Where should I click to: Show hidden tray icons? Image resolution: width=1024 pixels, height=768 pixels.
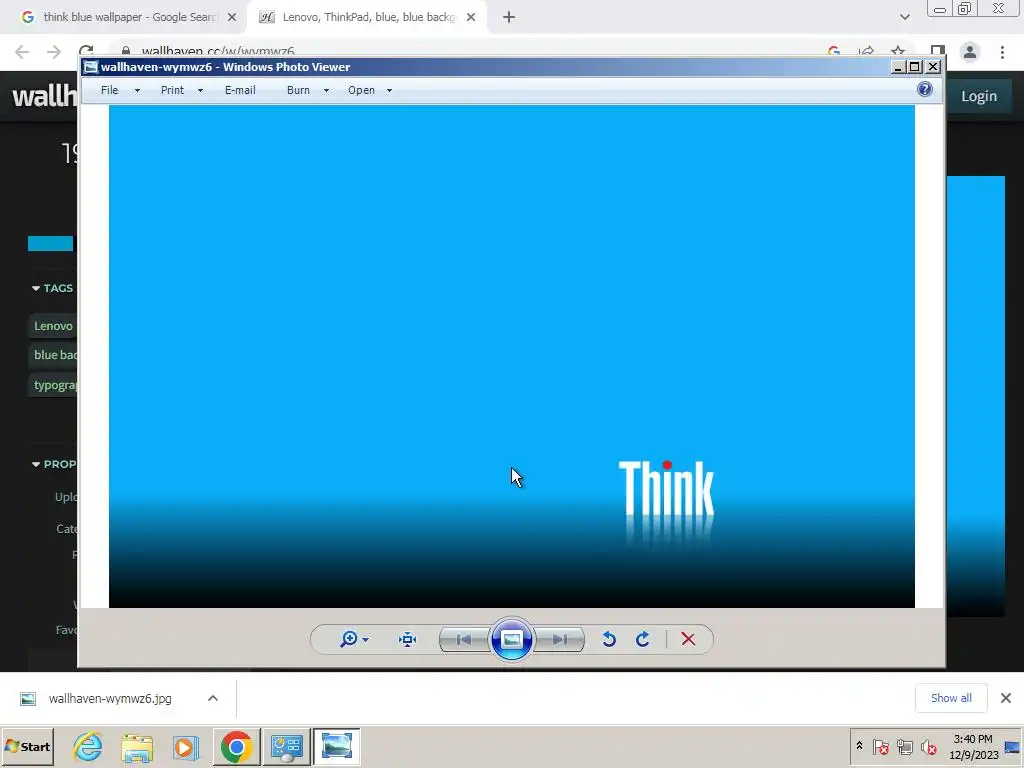[x=859, y=746]
